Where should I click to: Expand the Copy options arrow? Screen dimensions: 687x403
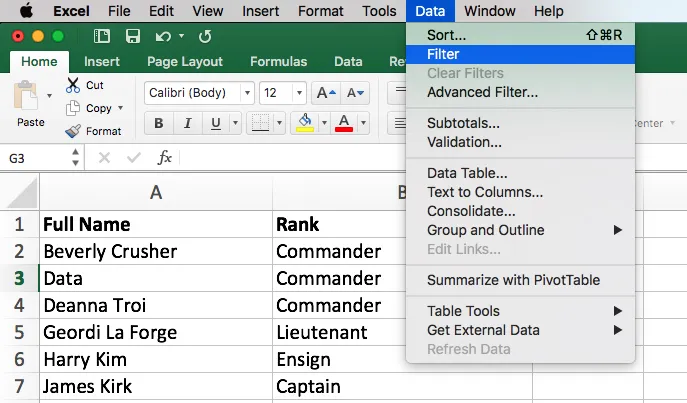point(120,108)
